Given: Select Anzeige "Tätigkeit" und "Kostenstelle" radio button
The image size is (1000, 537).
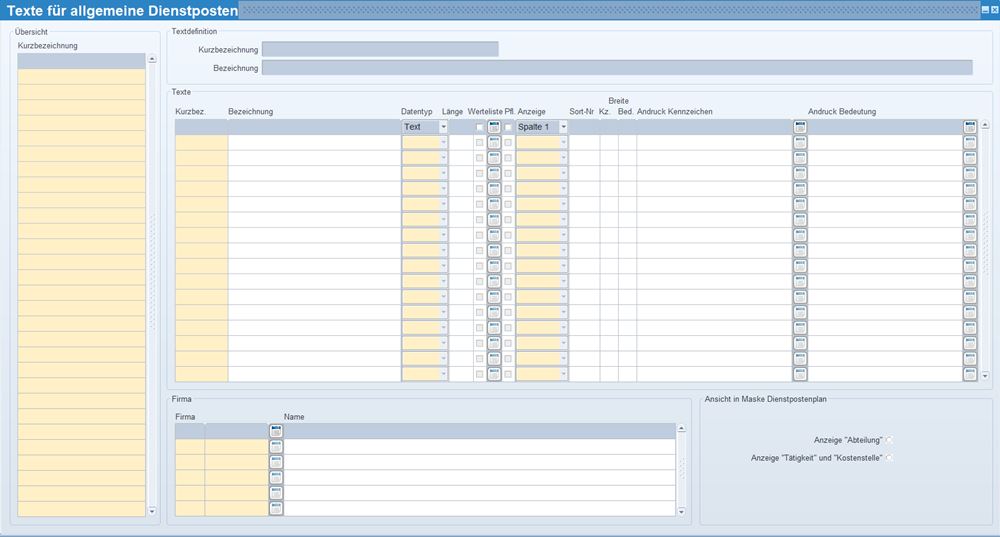Looking at the screenshot, I should point(889,458).
